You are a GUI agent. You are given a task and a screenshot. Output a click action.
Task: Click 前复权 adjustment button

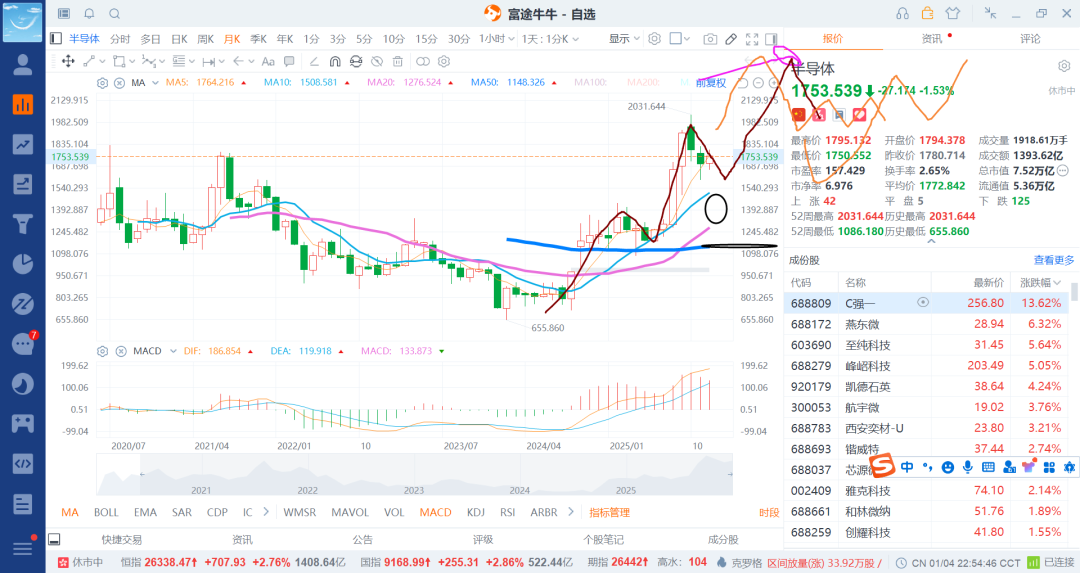coord(711,83)
